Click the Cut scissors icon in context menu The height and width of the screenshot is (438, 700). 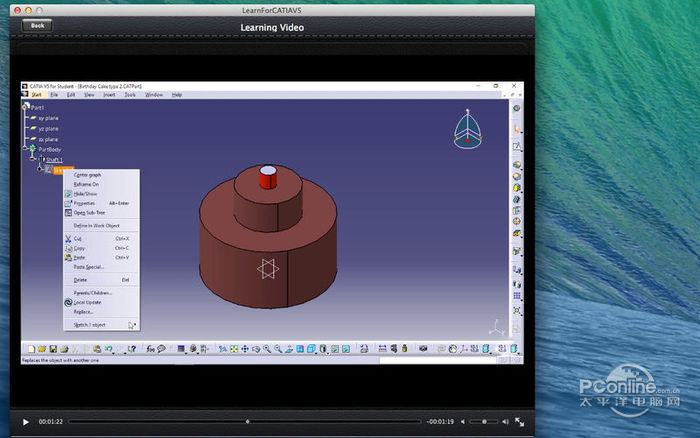coord(68,239)
